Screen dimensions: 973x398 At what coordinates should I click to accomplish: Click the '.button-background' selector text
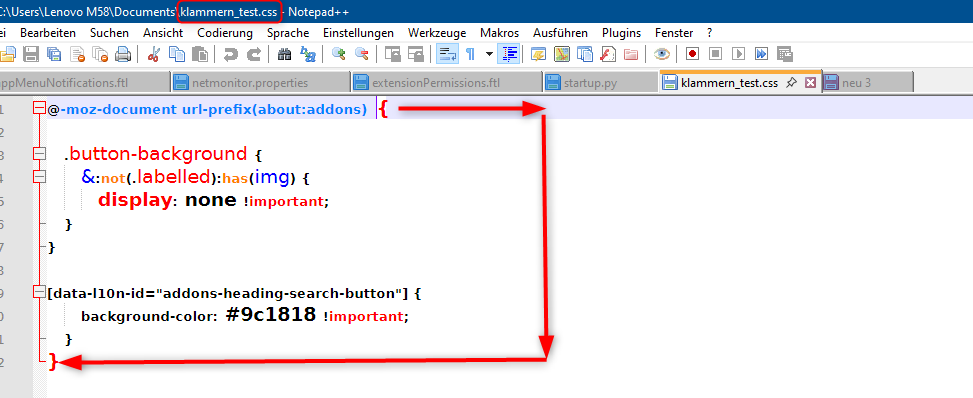pyautogui.click(x=155, y=153)
